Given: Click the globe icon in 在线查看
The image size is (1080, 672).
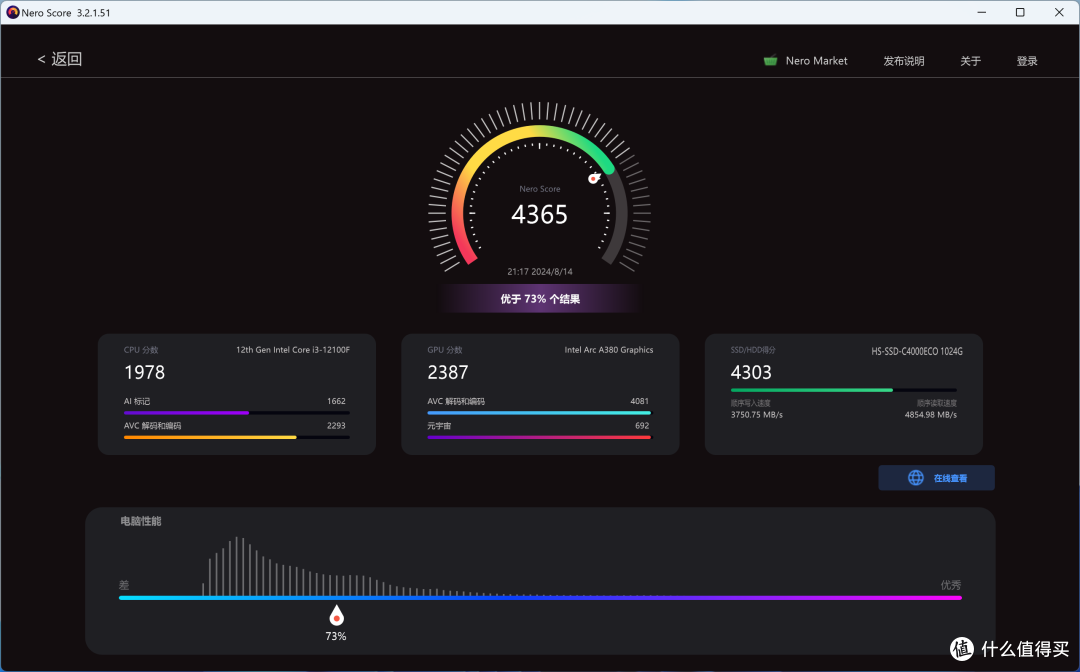Looking at the screenshot, I should click(915, 478).
